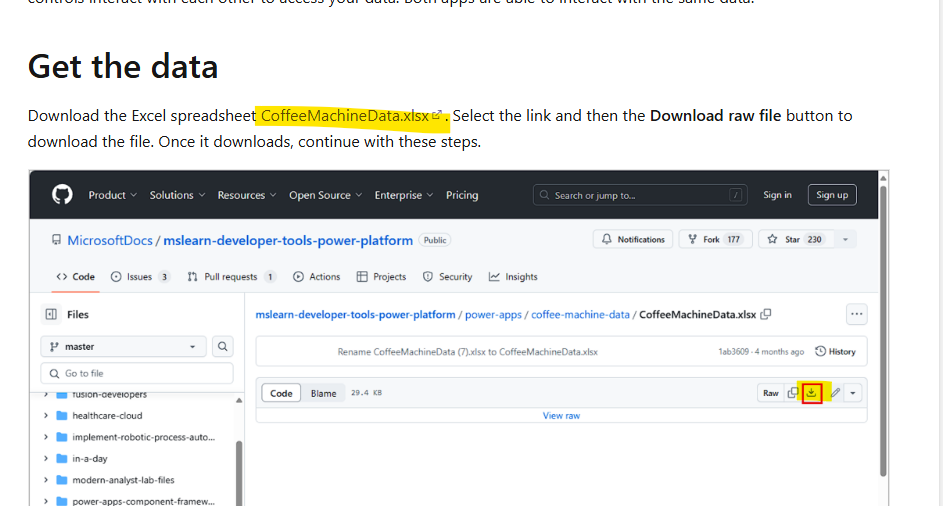The image size is (943, 506).
Task: Select the Code view button
Action: pyautogui.click(x=281, y=393)
